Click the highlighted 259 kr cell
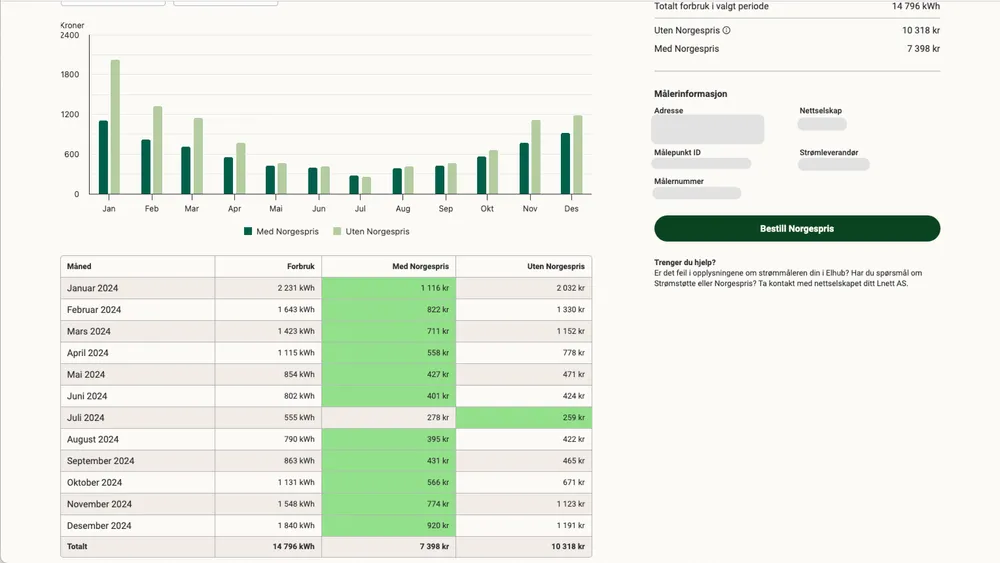The width and height of the screenshot is (1000, 563). [x=524, y=418]
